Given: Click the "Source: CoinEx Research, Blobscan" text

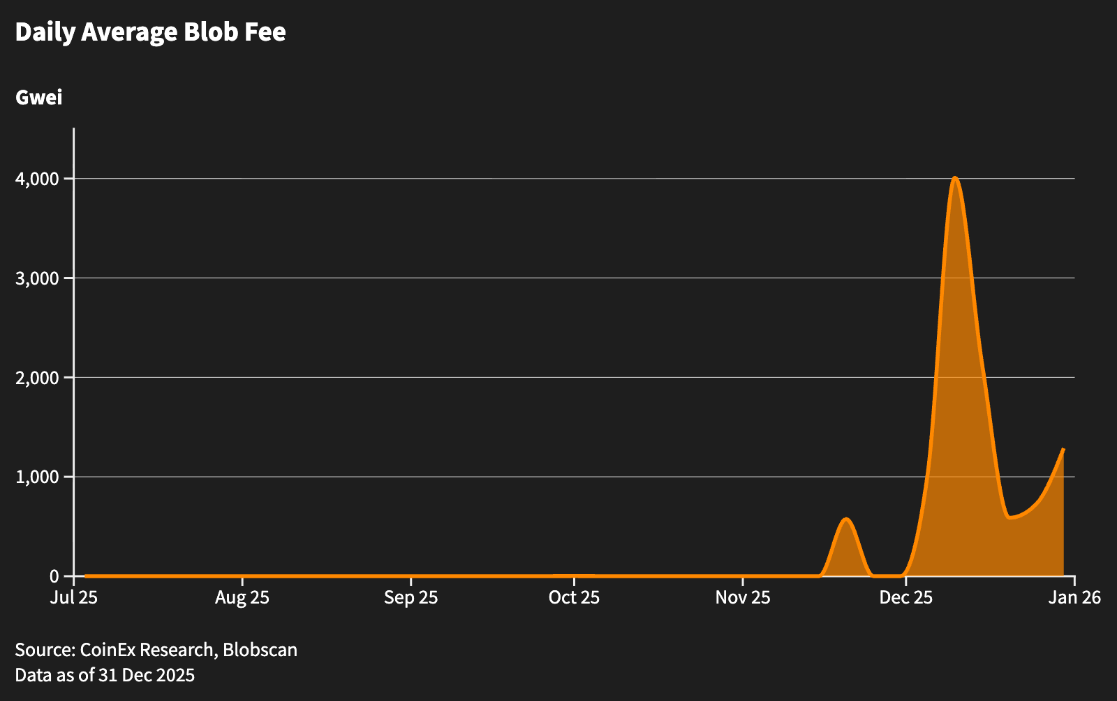Looking at the screenshot, I should point(156,650).
